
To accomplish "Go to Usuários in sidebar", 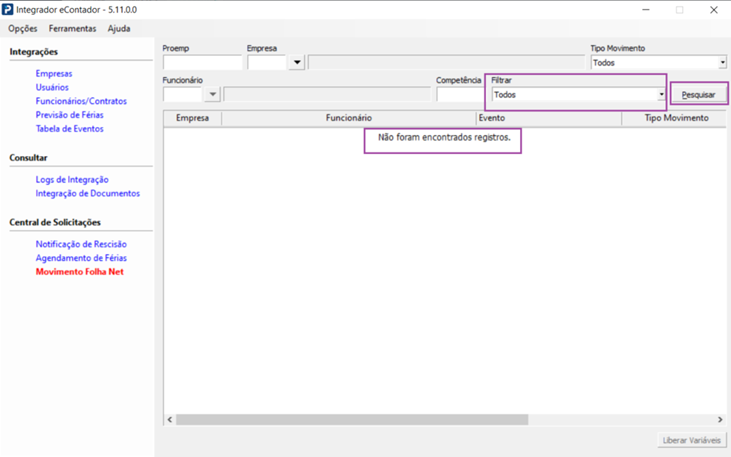I will pyautogui.click(x=52, y=88).
